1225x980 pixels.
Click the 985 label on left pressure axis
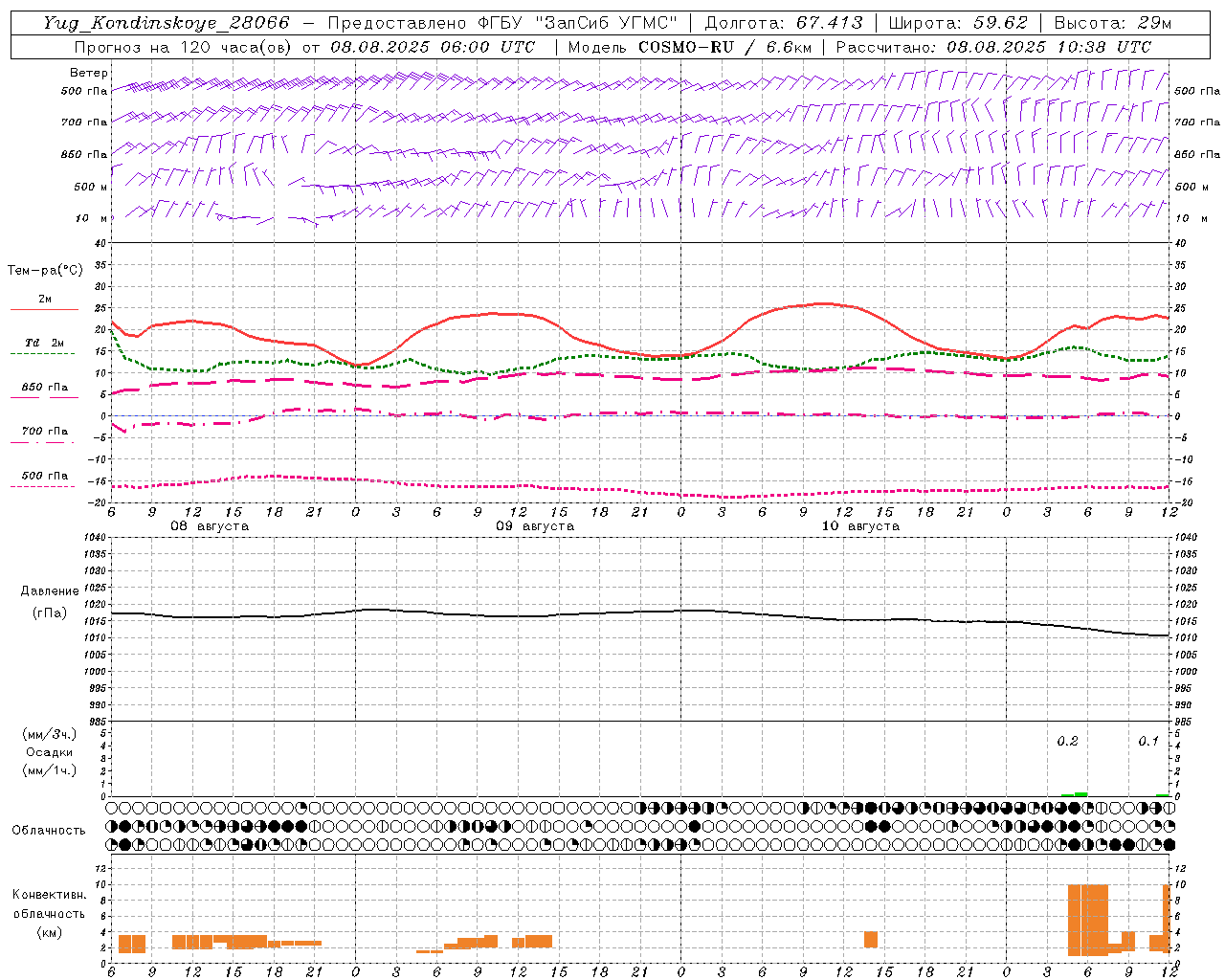[x=98, y=722]
